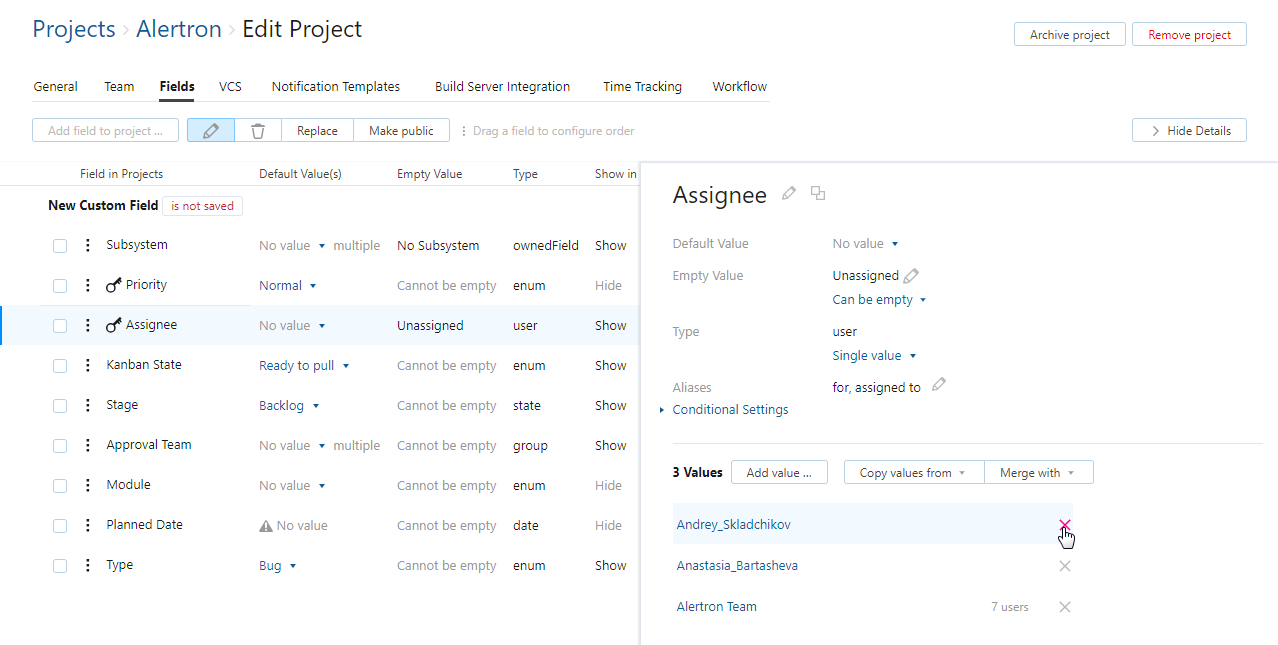Rename Assignee using the pencil beside the heading

(788, 193)
